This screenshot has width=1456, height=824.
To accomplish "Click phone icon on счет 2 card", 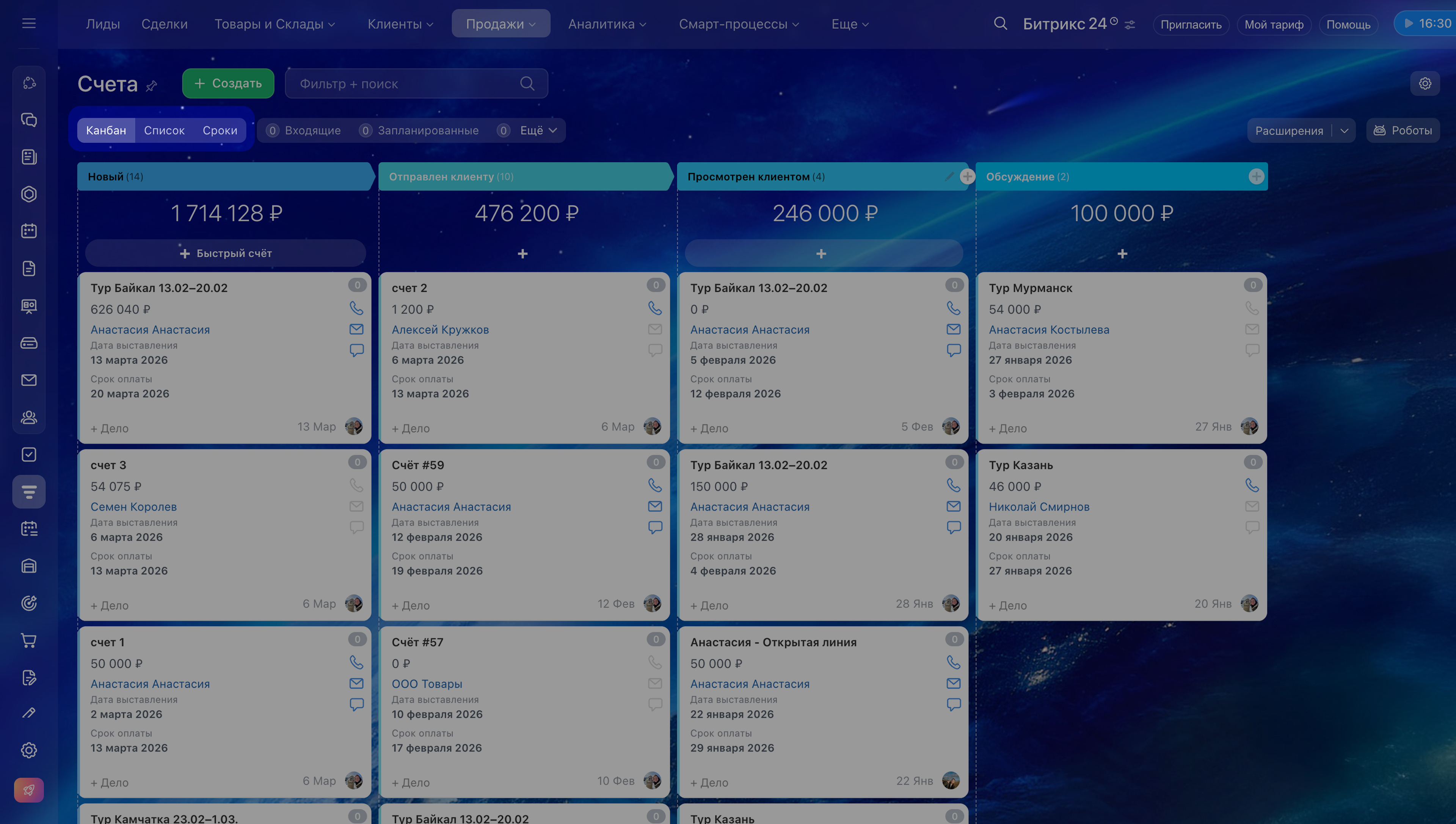I will click(x=655, y=308).
